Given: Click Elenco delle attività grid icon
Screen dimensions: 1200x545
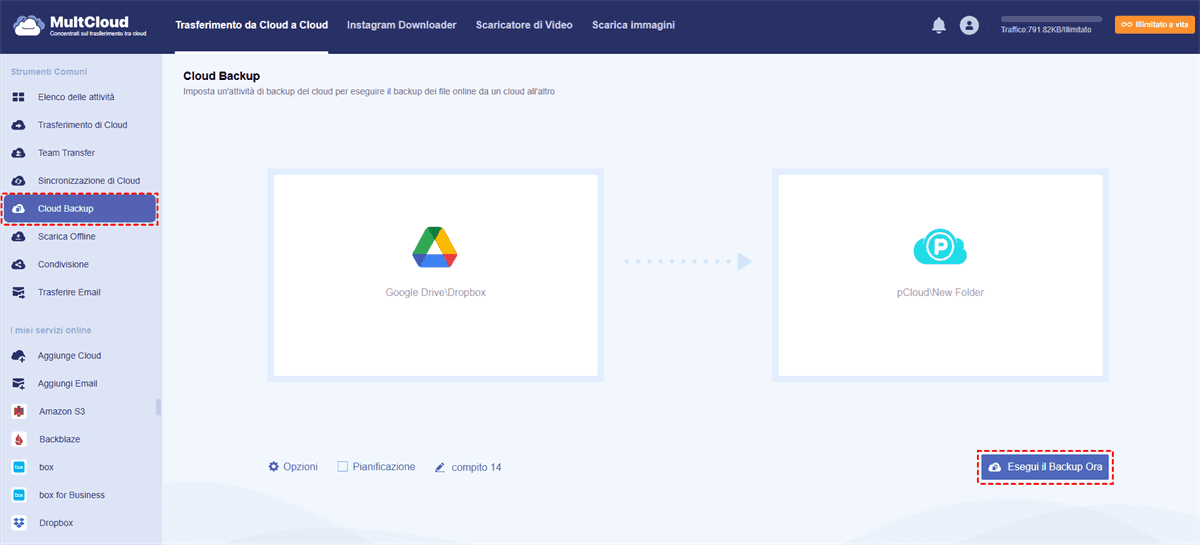Looking at the screenshot, I should click(x=18, y=97).
